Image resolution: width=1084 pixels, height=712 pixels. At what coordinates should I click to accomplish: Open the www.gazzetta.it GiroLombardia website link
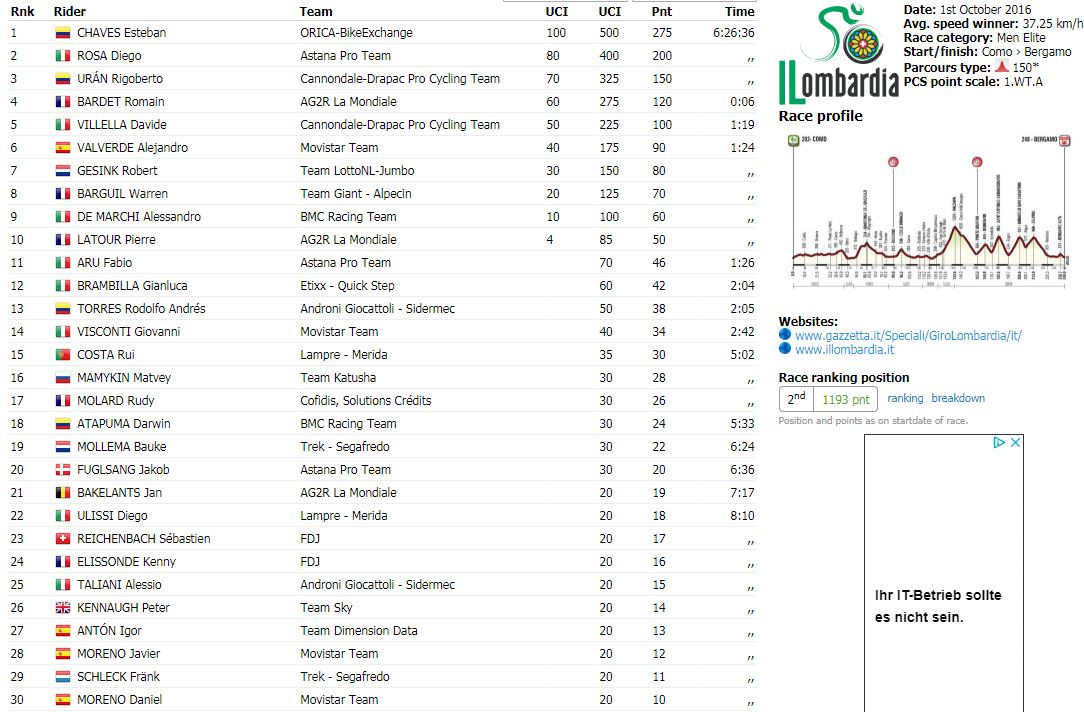(908, 335)
